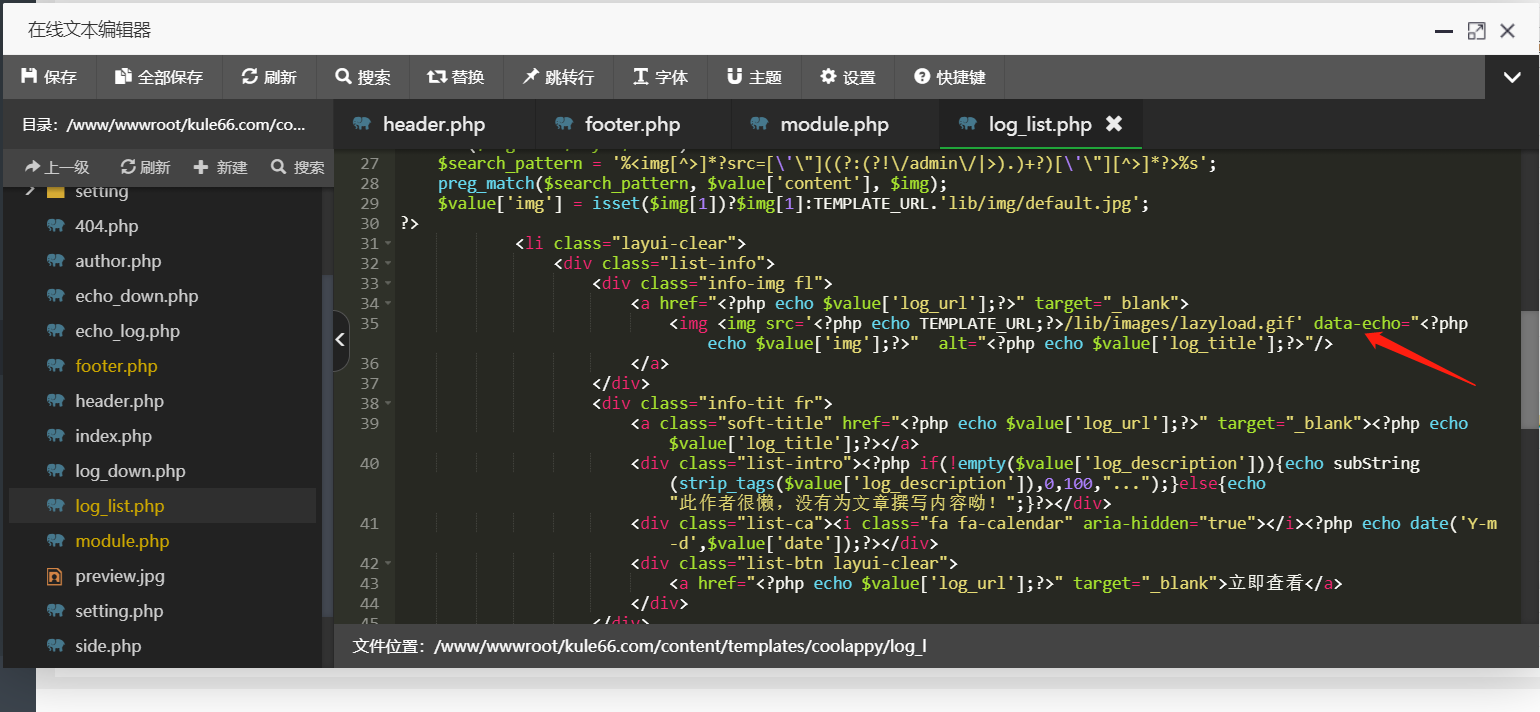
Task: Open preview.jpg in the file tree
Action: click(x=119, y=576)
